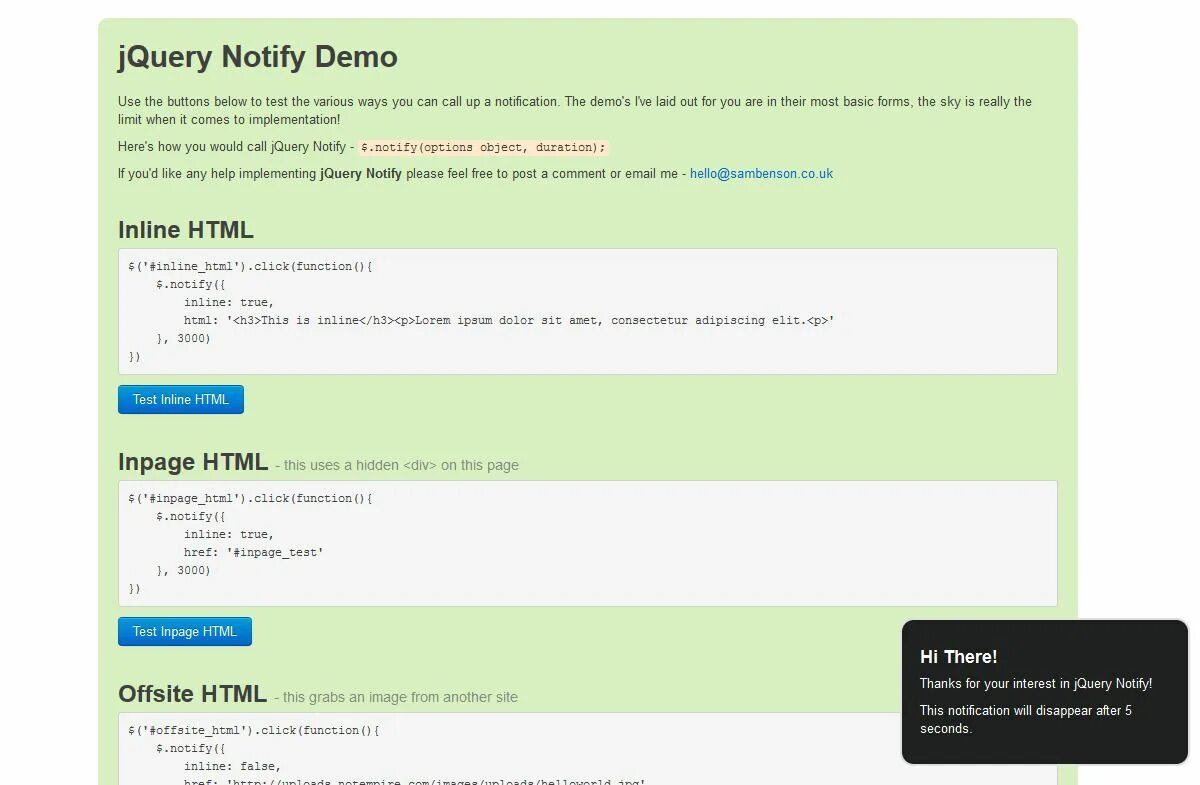Click the 'Use the buttons below' intro paragraph
This screenshot has height=785, width=1200.
(575, 110)
